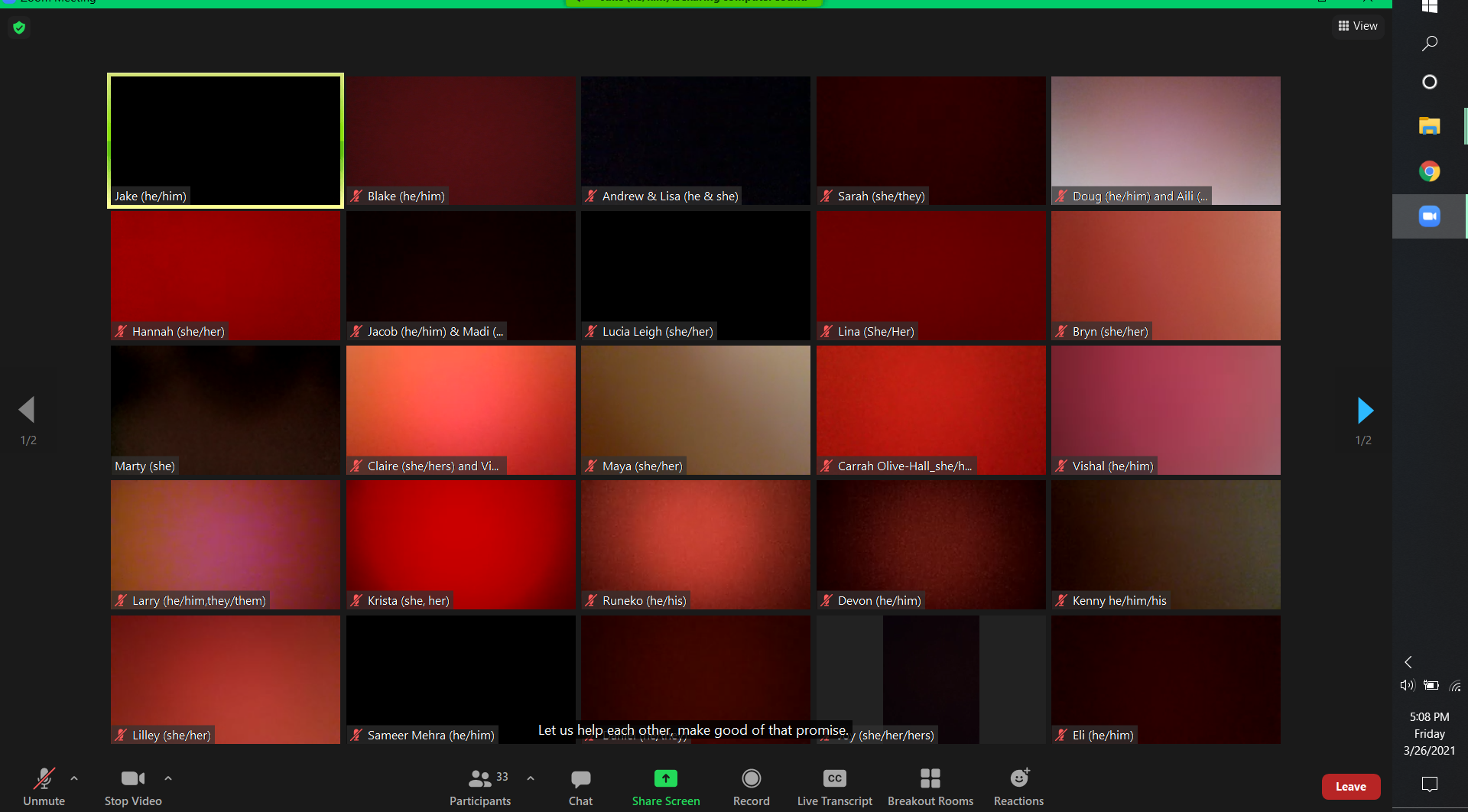Open Windows notification center

1429,784
